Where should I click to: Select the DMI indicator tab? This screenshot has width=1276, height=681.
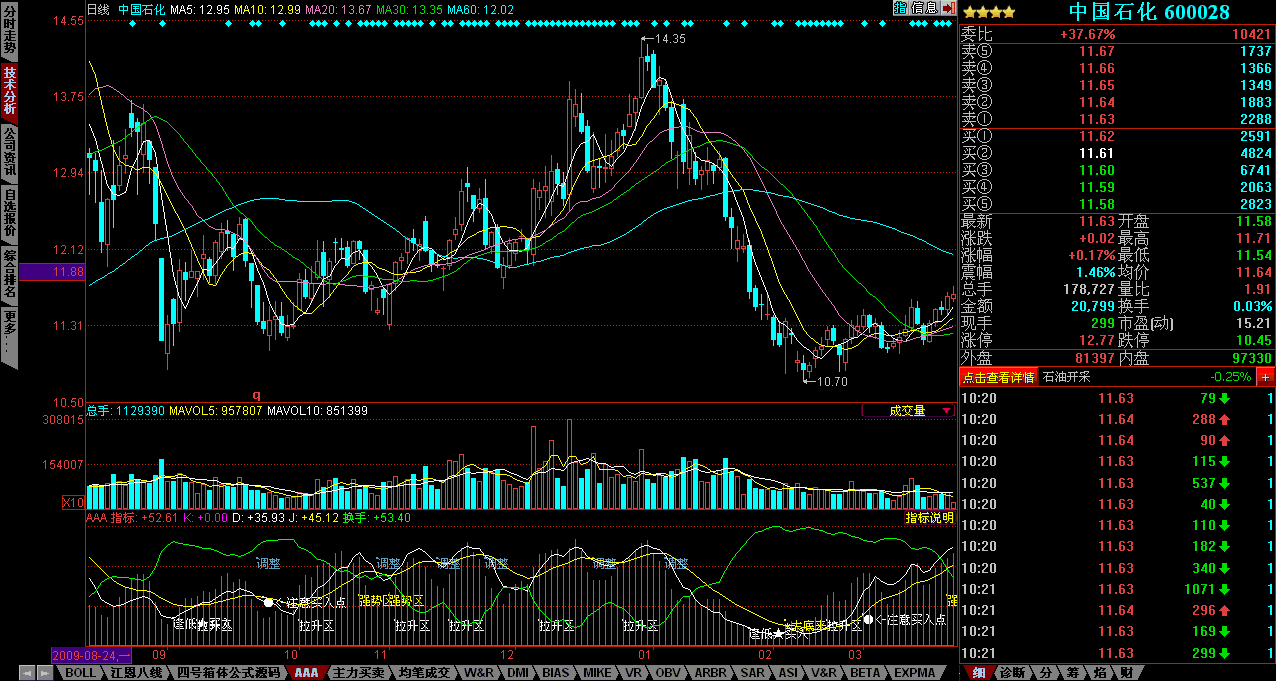click(x=518, y=673)
